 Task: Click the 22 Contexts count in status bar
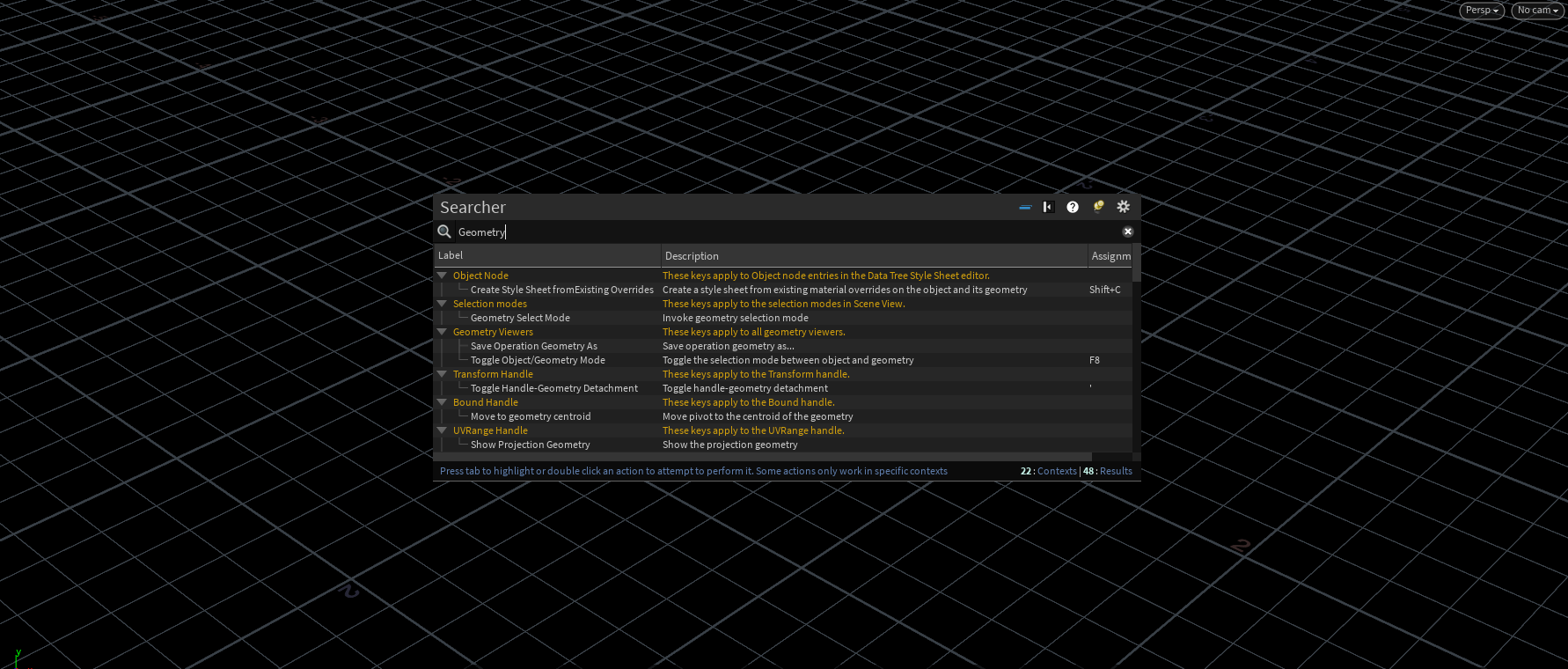tap(1049, 471)
